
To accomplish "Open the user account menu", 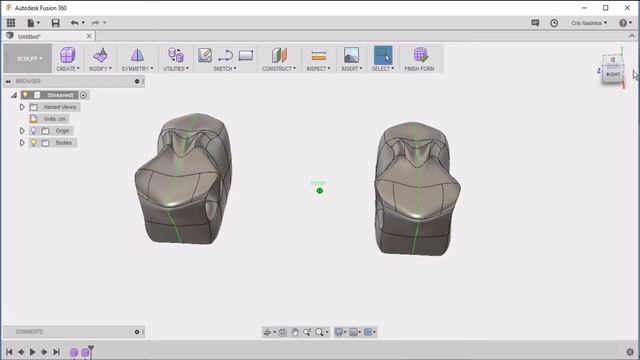I will click(589, 23).
